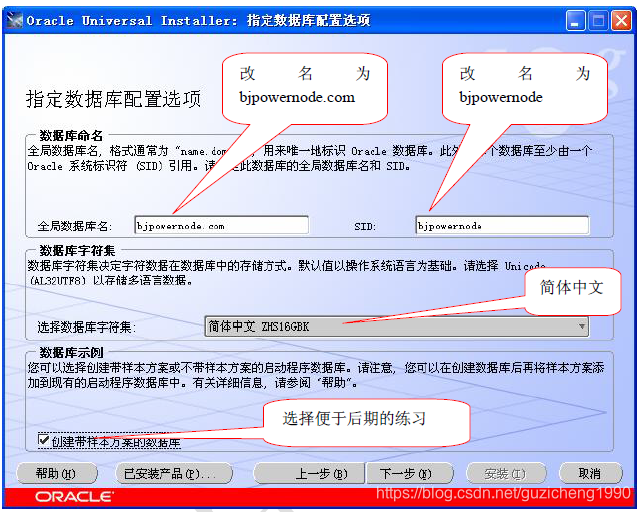Minimize the Oracle Universal Installer window
Image resolution: width=641 pixels, height=512 pixels.
[x=575, y=20]
